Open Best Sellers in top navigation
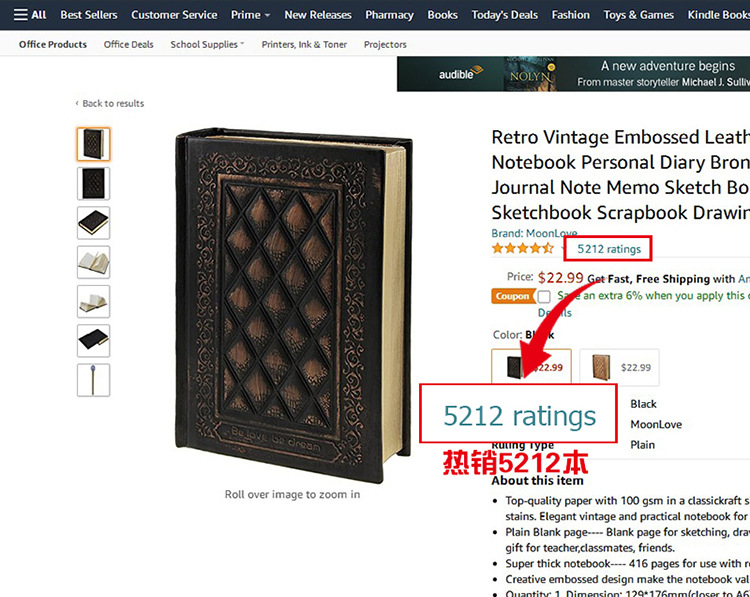This screenshot has width=750, height=597. click(x=88, y=15)
